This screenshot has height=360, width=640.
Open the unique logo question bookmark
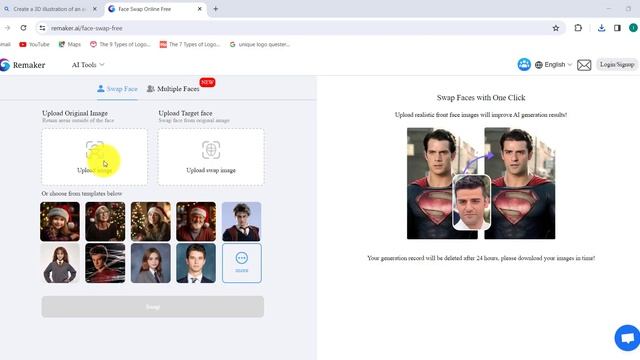[260, 44]
